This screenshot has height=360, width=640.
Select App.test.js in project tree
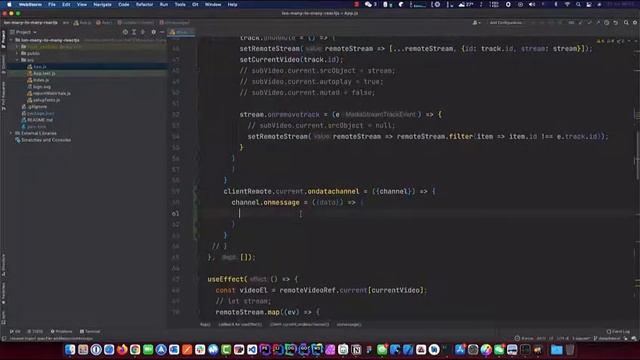click(x=44, y=73)
